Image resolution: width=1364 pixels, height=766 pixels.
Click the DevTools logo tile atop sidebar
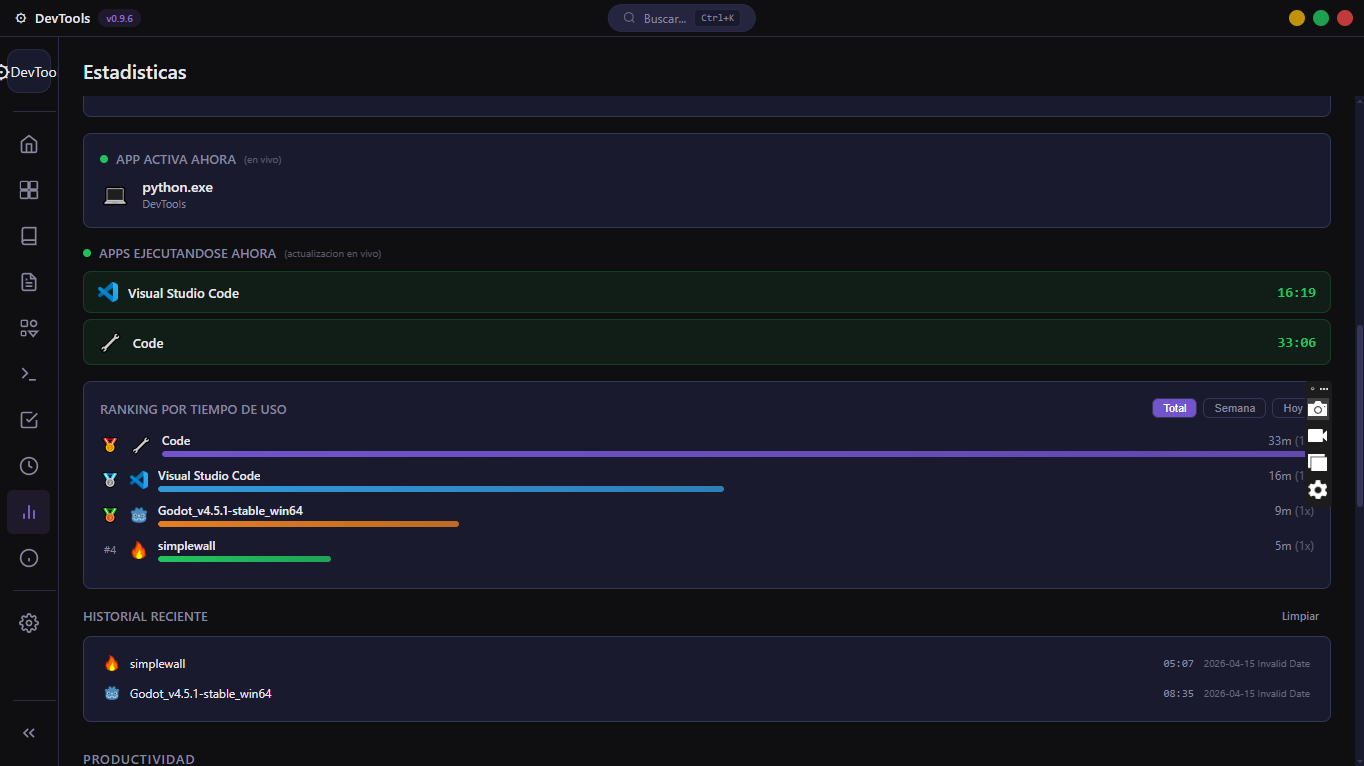click(29, 72)
